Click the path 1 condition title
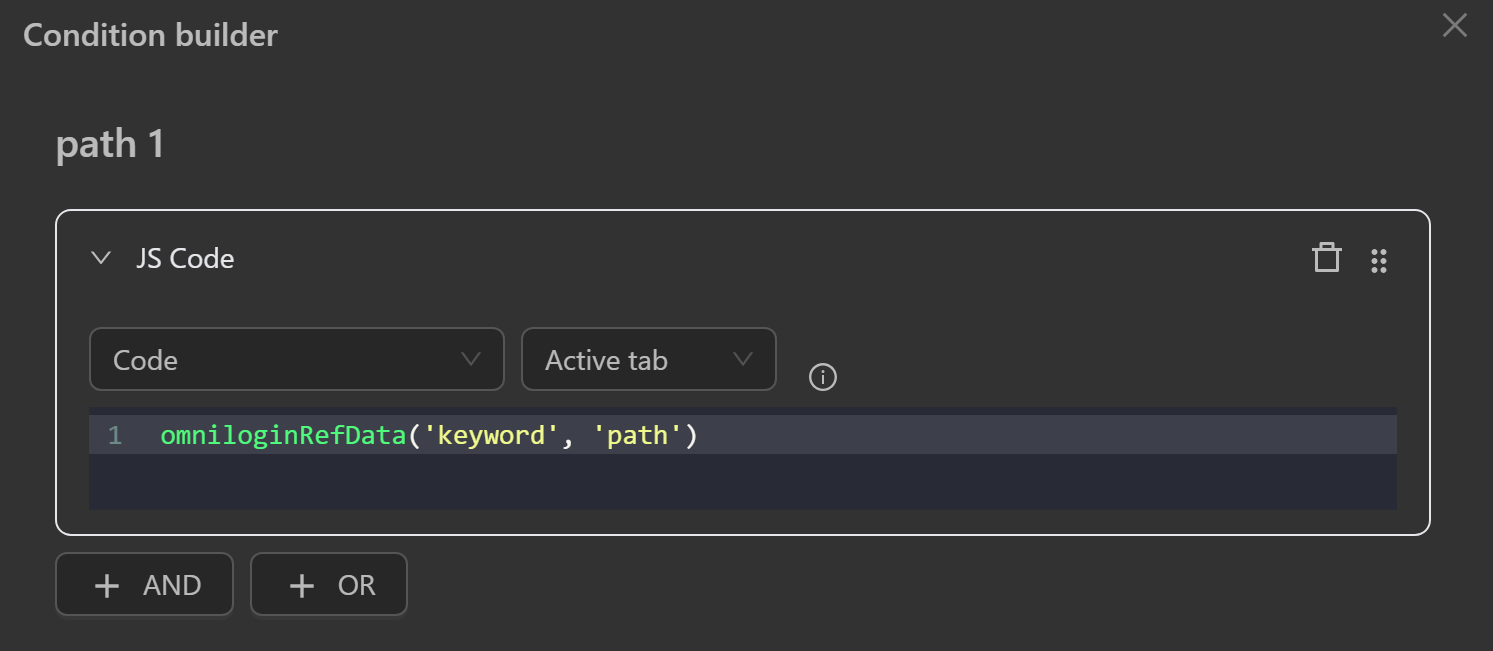The height and width of the screenshot is (651, 1493). pyautogui.click(x=110, y=144)
